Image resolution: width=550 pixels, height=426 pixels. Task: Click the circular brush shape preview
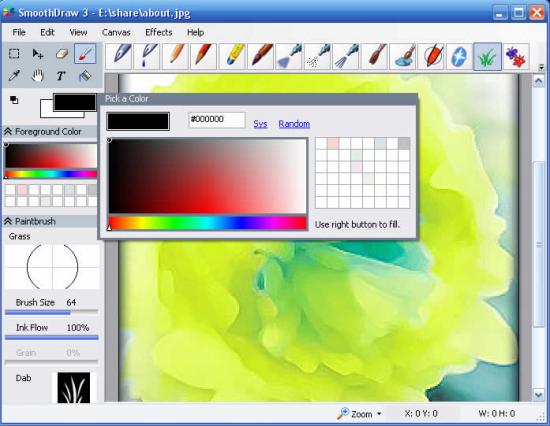(x=52, y=267)
